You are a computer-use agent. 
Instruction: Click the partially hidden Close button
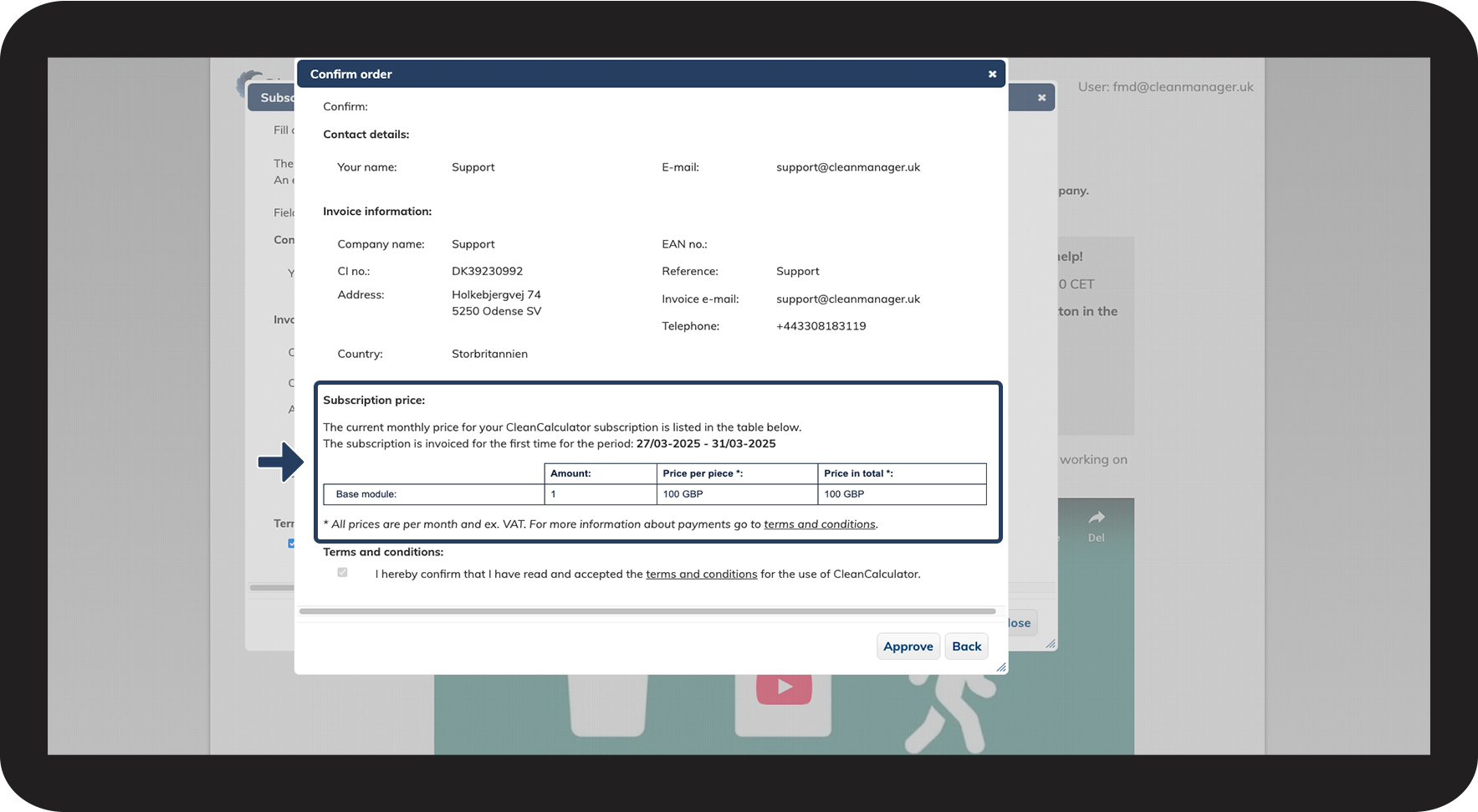(x=1021, y=623)
